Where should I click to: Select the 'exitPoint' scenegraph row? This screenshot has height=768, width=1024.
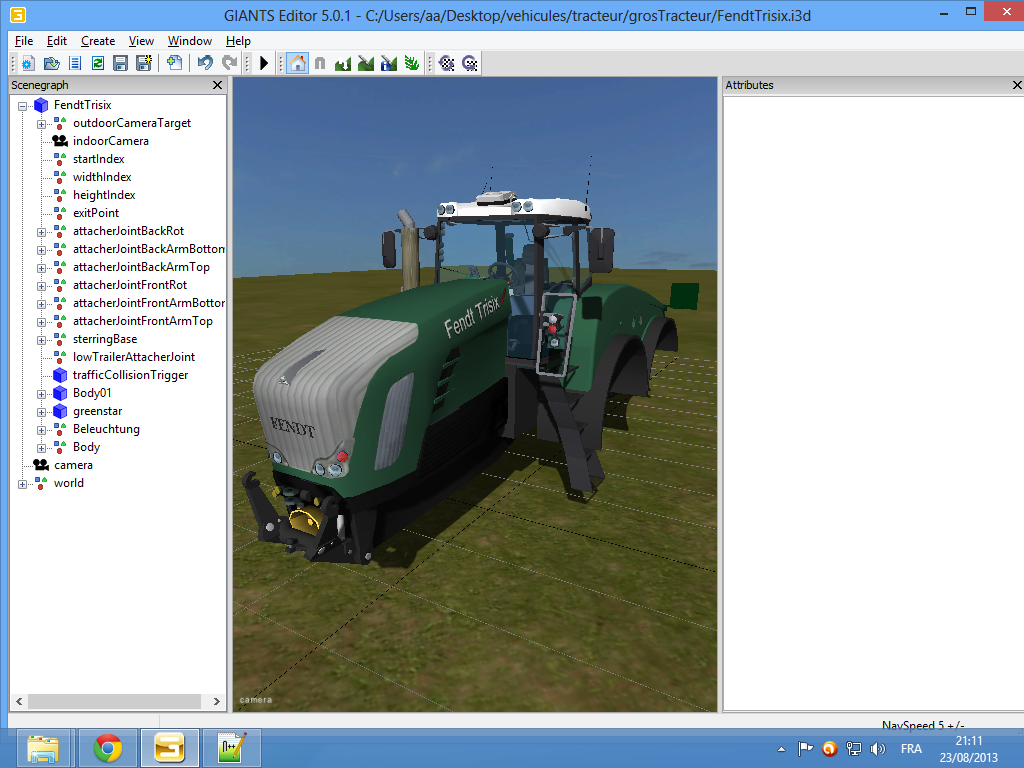[96, 213]
